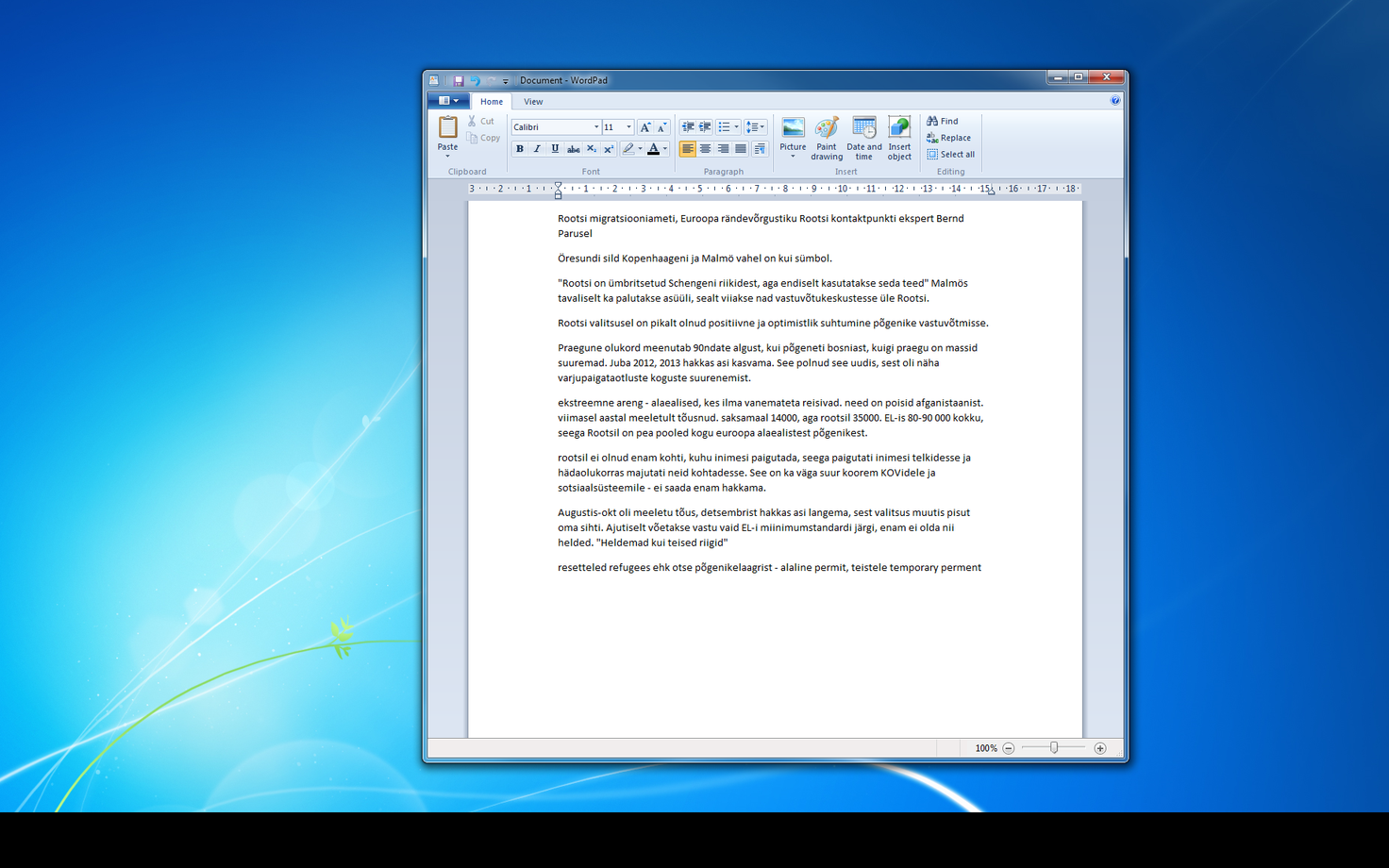The height and width of the screenshot is (868, 1389).
Task: Click the Insert object icon
Action: (899, 139)
